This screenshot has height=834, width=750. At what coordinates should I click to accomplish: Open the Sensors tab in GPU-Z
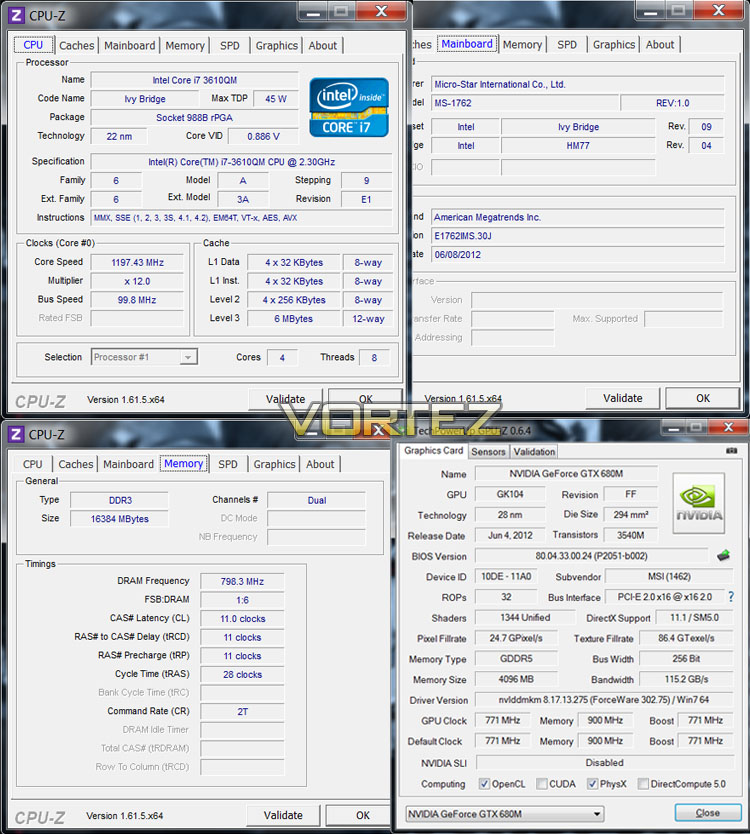click(488, 452)
